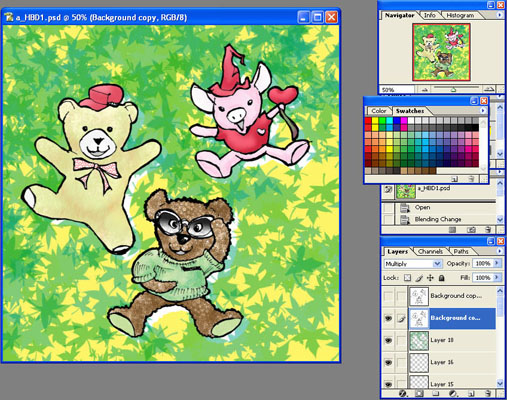Click the history brush source box beside a_HBD1.psd
The image size is (507, 400).
click(x=388, y=189)
